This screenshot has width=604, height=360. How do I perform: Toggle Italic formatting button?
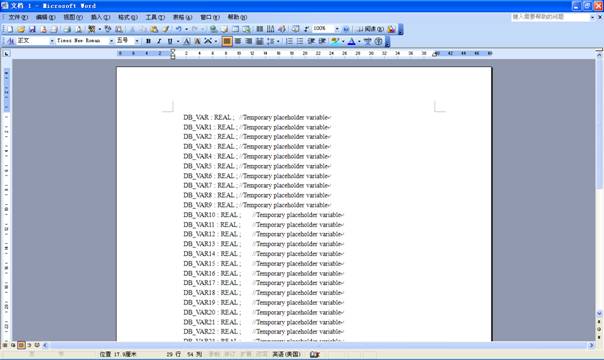point(159,41)
